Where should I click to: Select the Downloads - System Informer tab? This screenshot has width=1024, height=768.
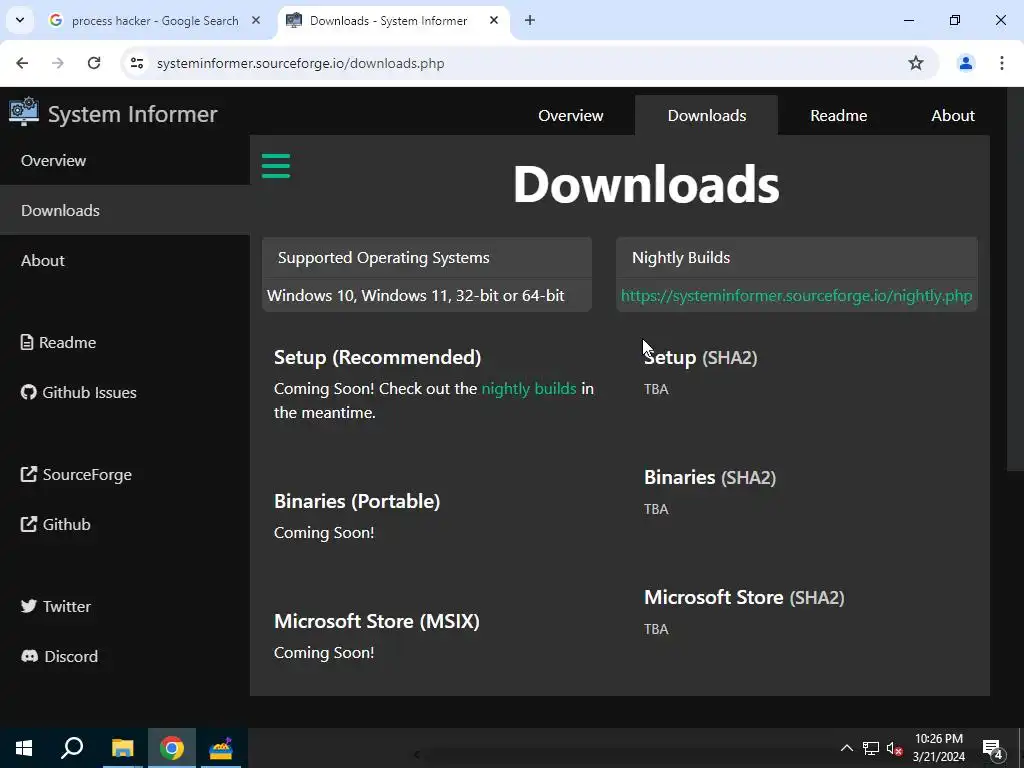(x=388, y=20)
